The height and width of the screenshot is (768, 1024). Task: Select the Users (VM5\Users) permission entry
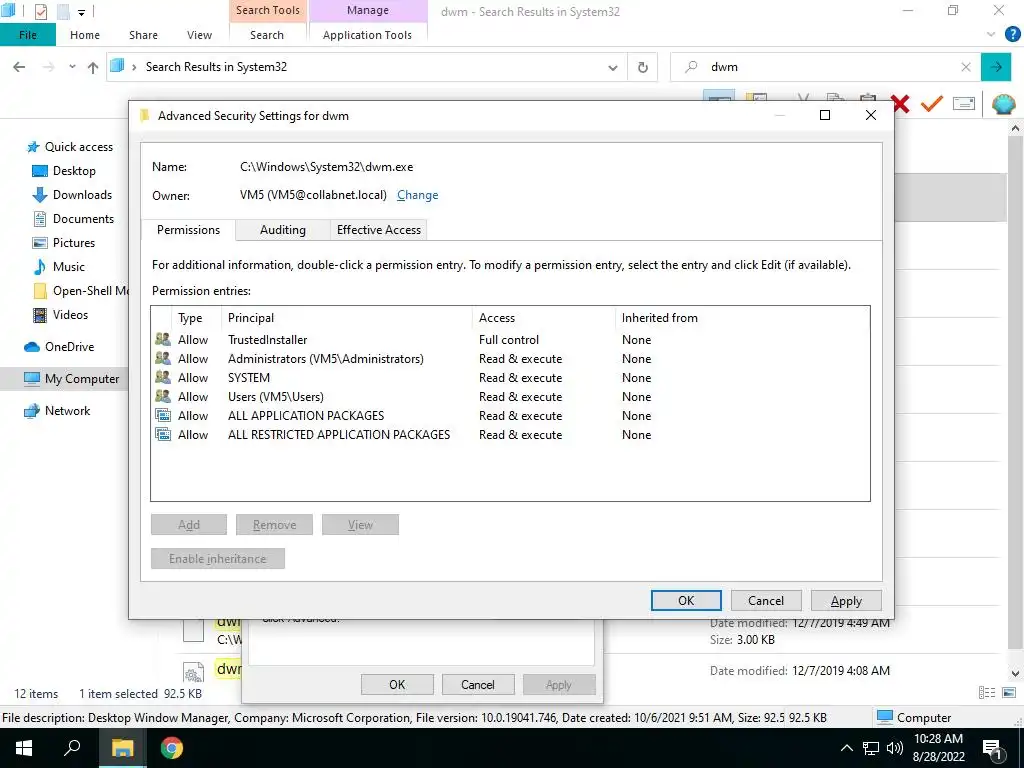click(x=509, y=396)
